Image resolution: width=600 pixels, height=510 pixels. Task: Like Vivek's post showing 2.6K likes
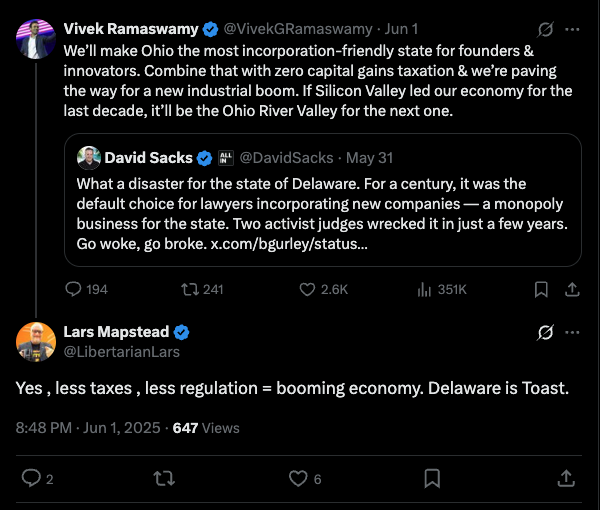coord(323,290)
